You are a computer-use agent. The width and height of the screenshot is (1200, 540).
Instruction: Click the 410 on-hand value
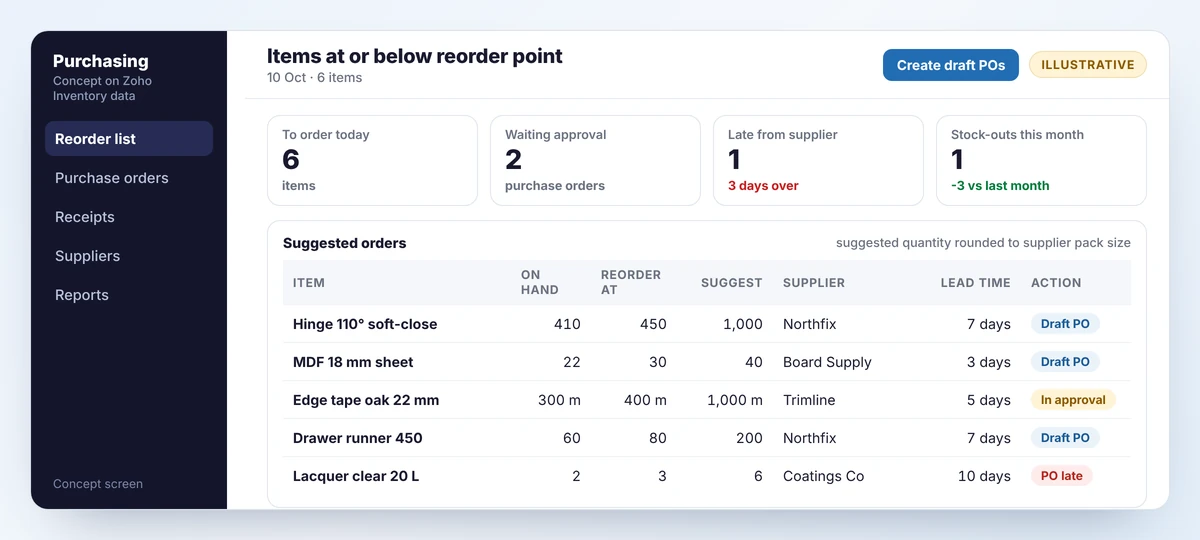pos(567,324)
